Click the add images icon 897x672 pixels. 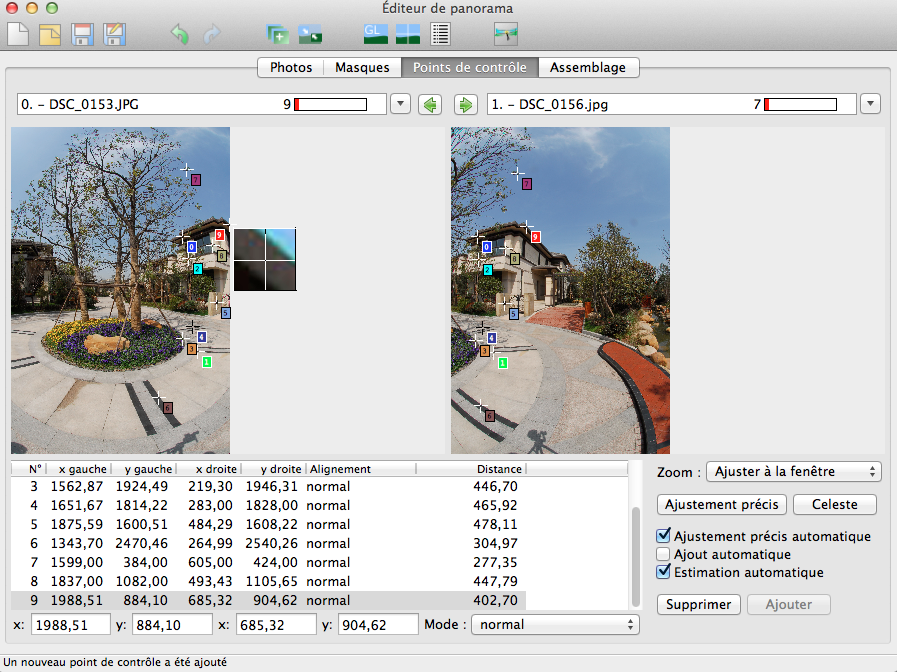pyautogui.click(x=277, y=35)
